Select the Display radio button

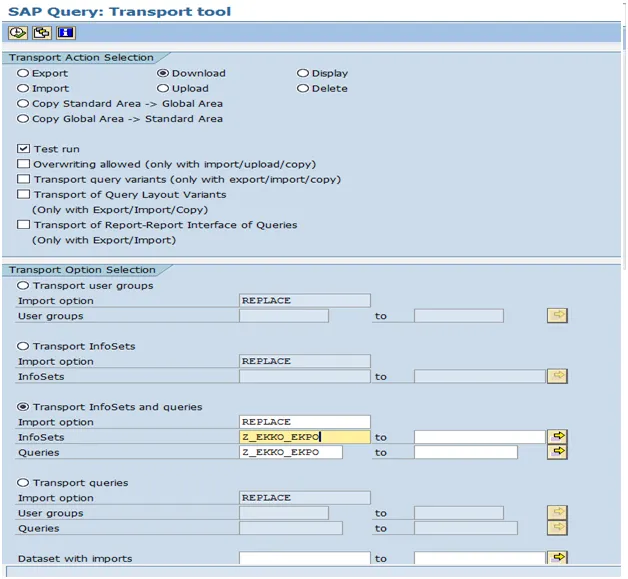pyautogui.click(x=303, y=73)
